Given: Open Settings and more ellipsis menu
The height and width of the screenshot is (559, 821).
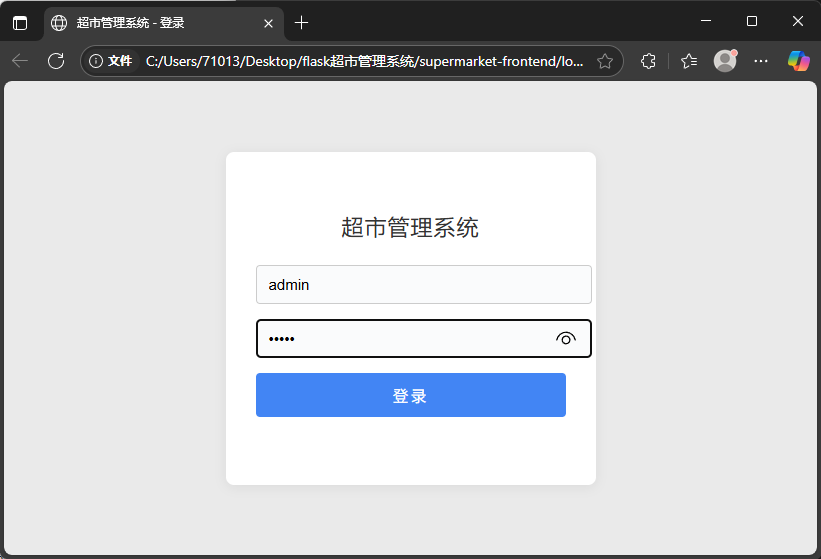Looking at the screenshot, I should (x=761, y=61).
